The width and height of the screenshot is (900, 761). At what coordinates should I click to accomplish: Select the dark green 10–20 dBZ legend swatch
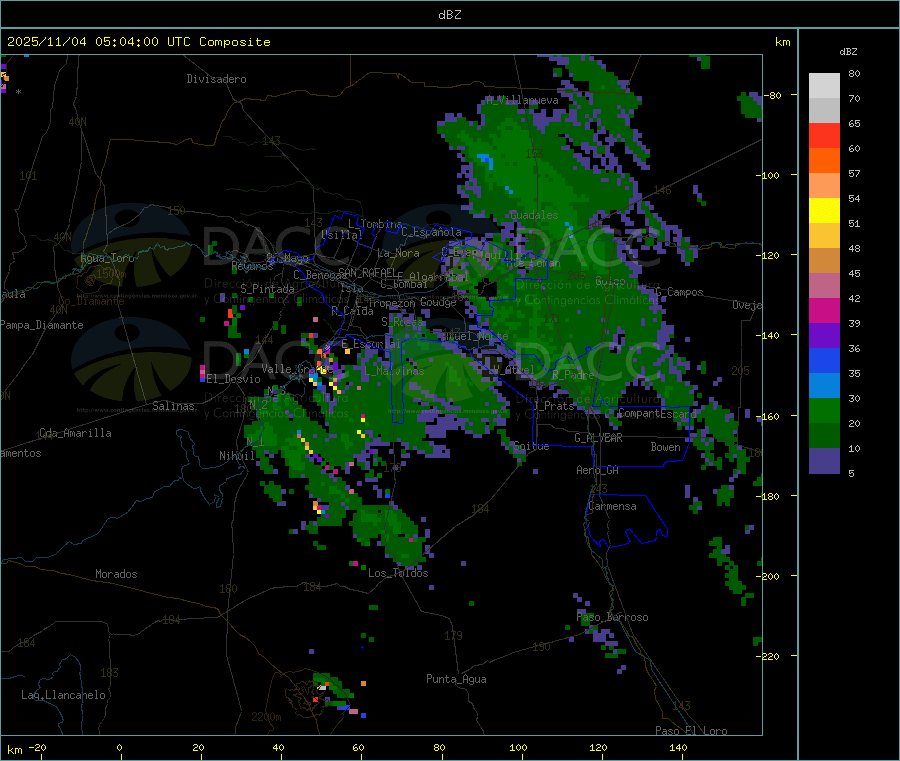(824, 436)
